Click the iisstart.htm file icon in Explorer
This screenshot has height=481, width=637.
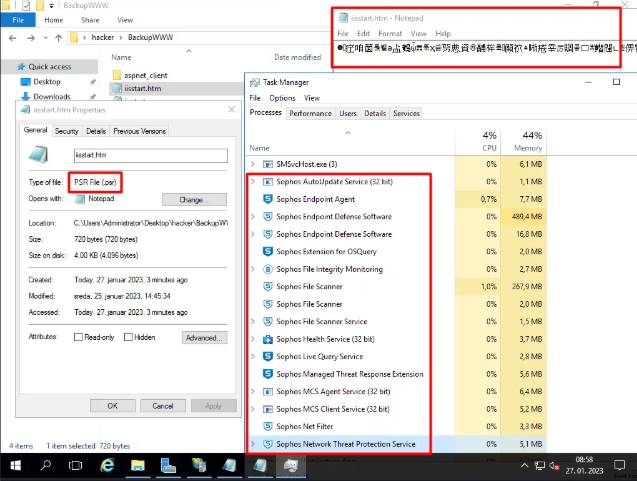pos(117,88)
